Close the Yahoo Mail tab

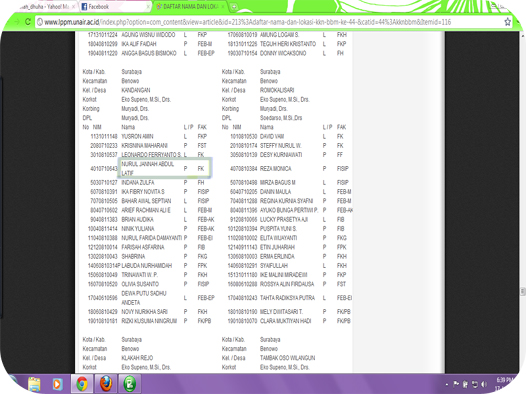[x=74, y=7]
